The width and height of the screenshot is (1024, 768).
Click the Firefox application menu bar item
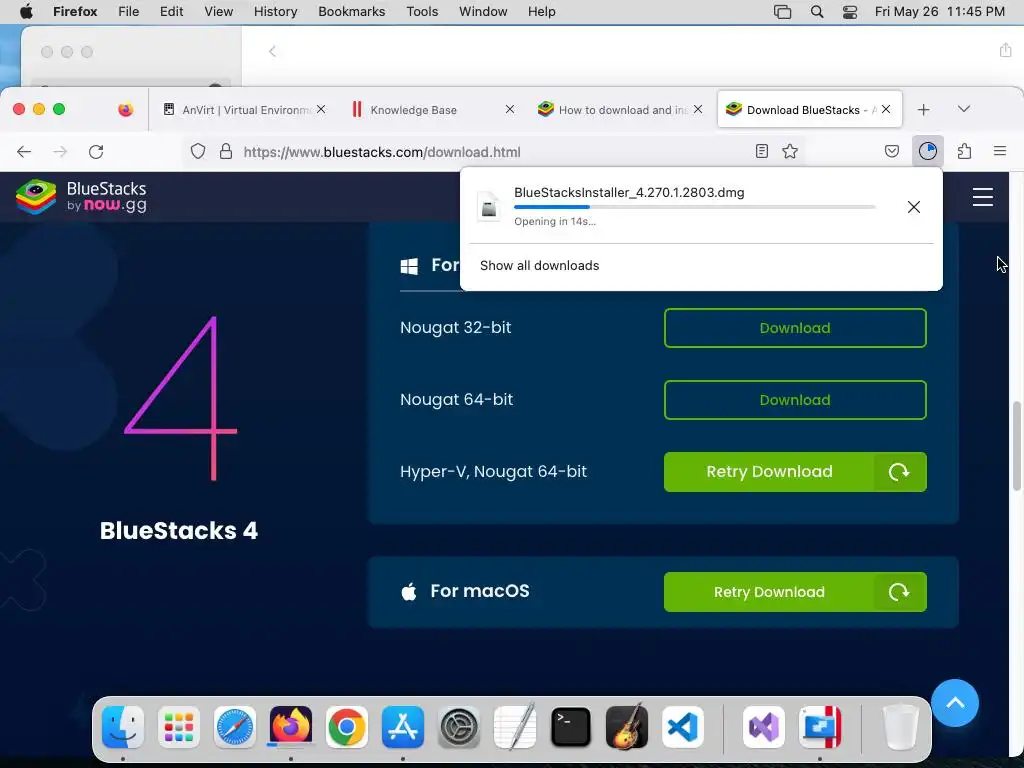click(x=75, y=12)
